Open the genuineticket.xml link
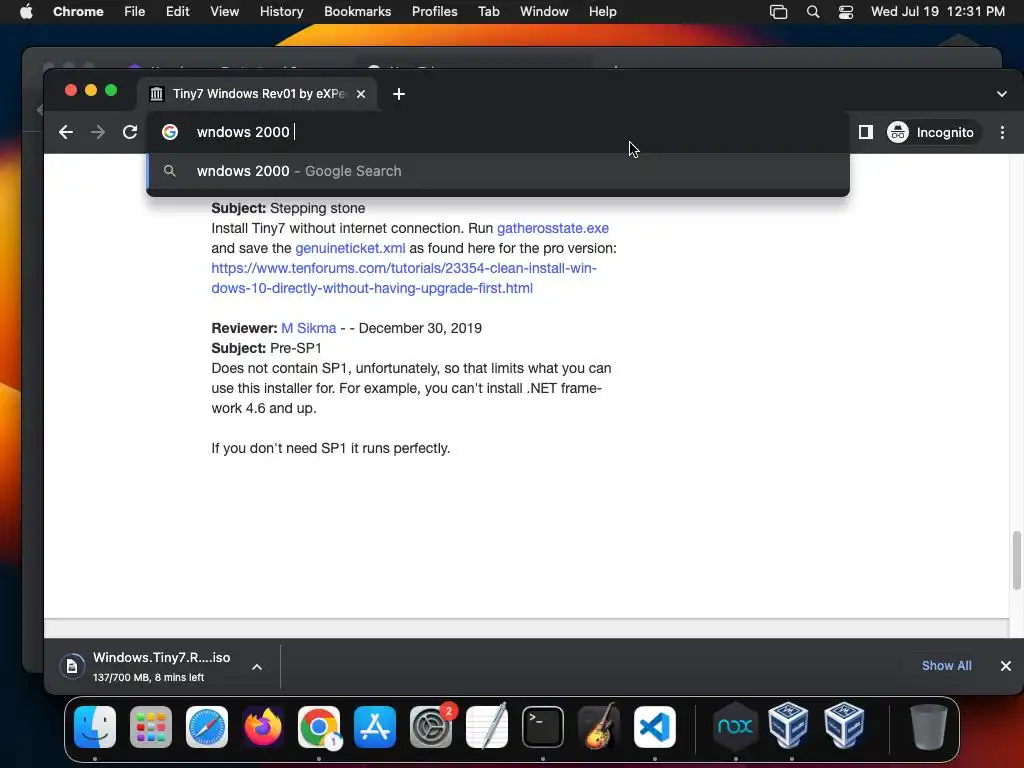The width and height of the screenshot is (1024, 768). pyautogui.click(x=350, y=248)
